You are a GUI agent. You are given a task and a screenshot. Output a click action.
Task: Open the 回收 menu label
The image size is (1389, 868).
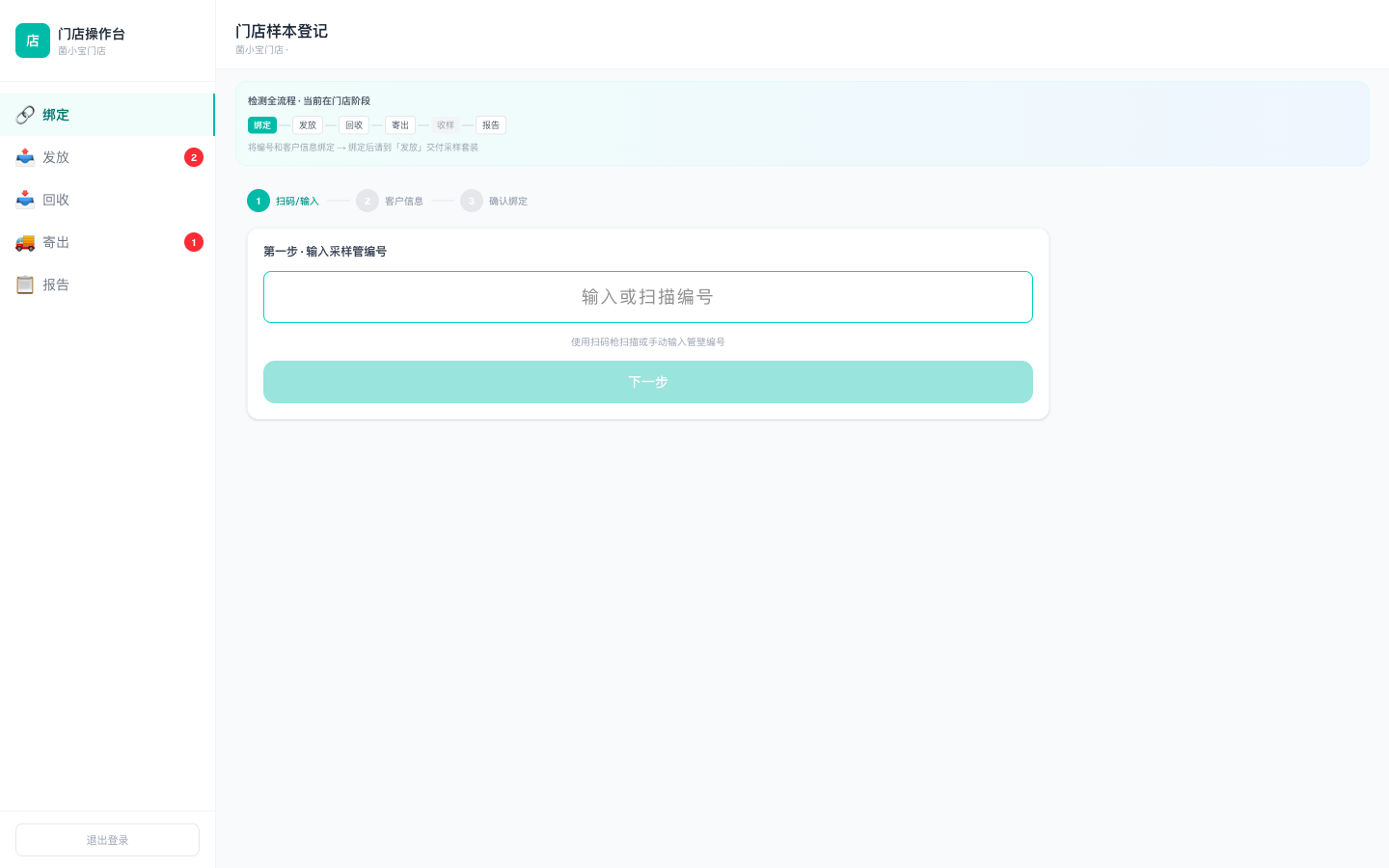pos(56,200)
